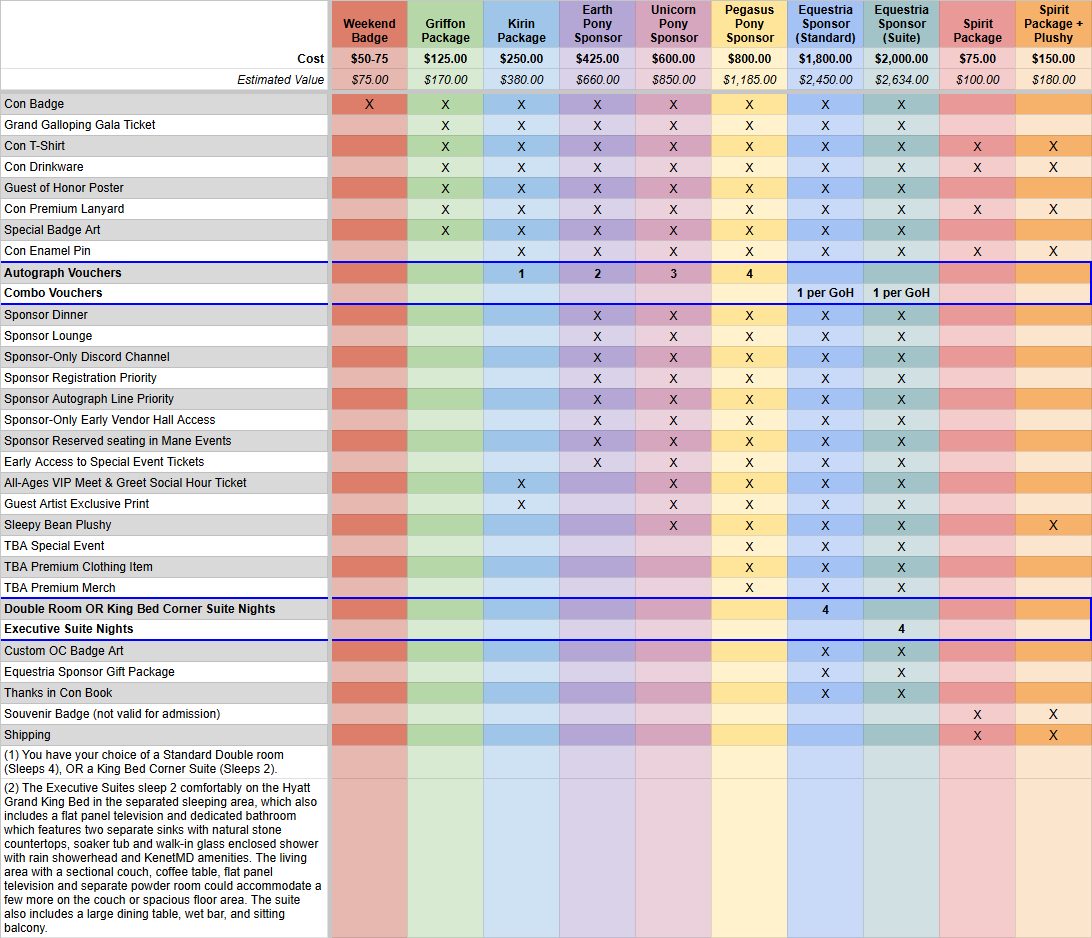
Task: Click the $50-75 cost cell
Action: click(369, 59)
